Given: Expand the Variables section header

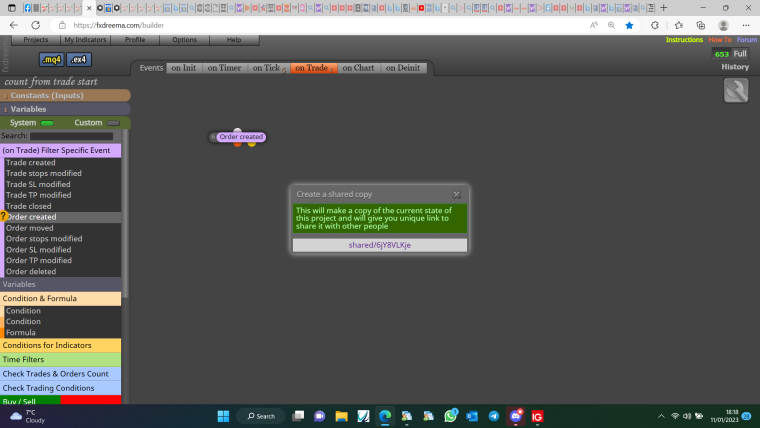Looking at the screenshot, I should [65, 109].
